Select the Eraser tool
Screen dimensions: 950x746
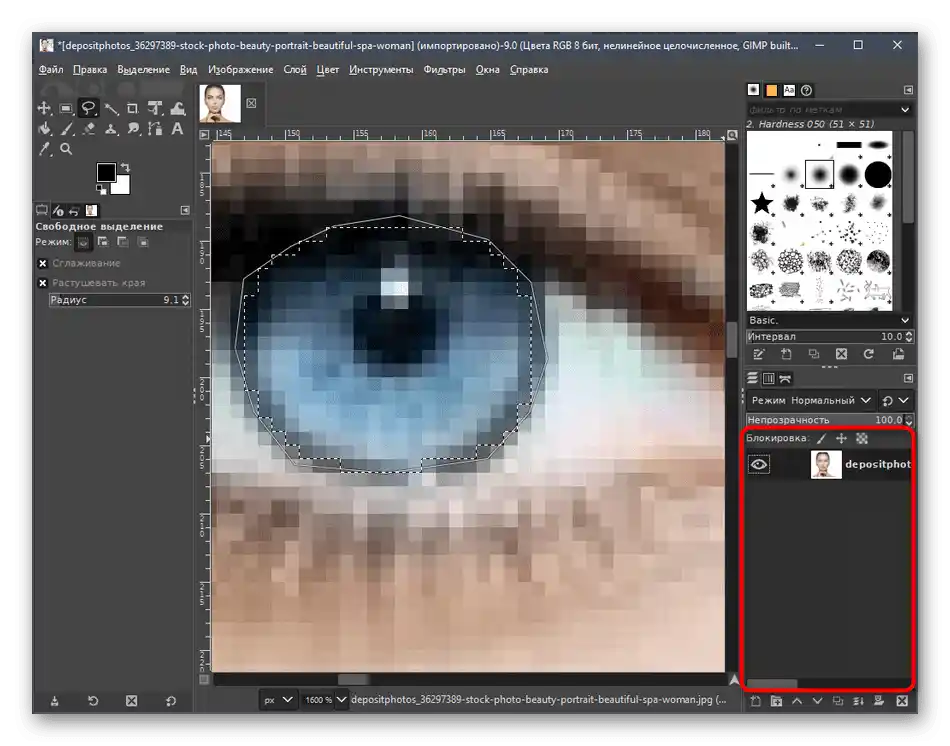(x=89, y=129)
